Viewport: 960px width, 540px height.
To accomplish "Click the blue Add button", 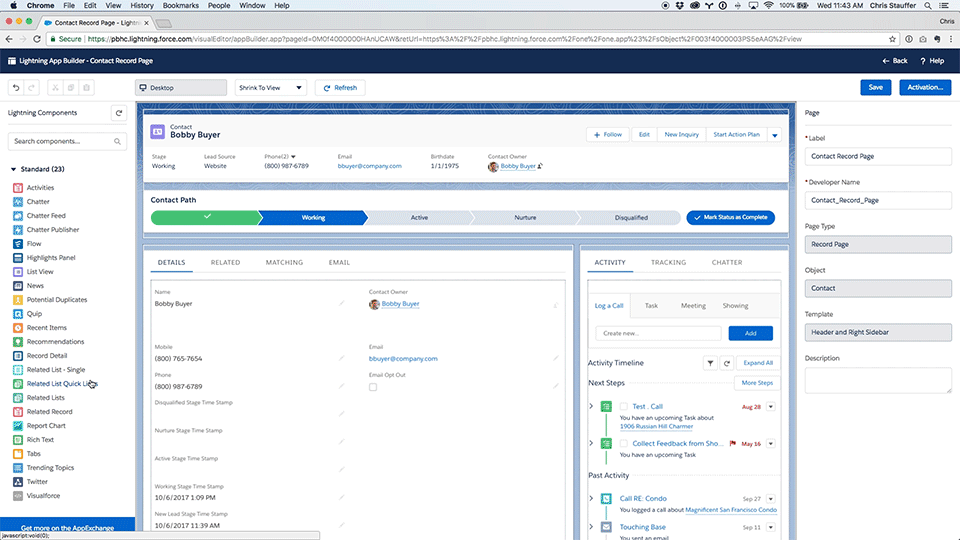I will point(751,333).
